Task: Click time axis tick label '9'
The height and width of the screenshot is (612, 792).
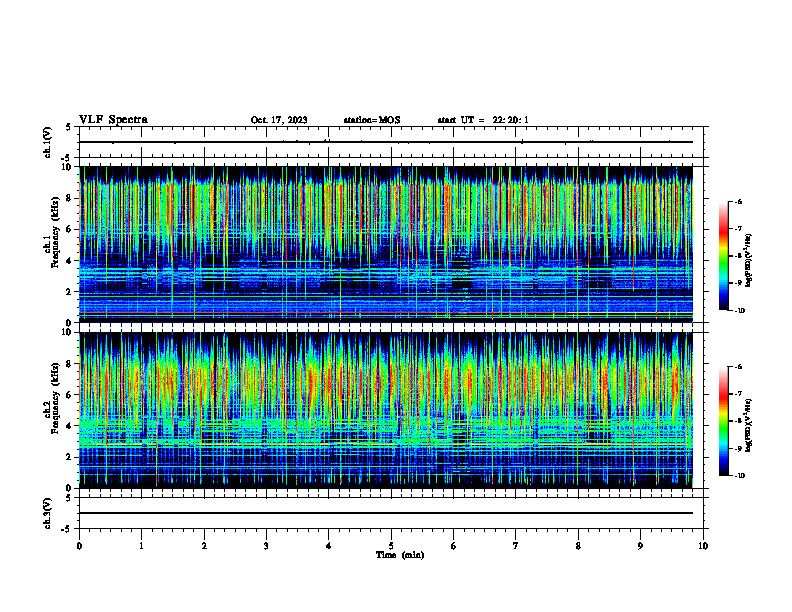Action: coord(640,546)
